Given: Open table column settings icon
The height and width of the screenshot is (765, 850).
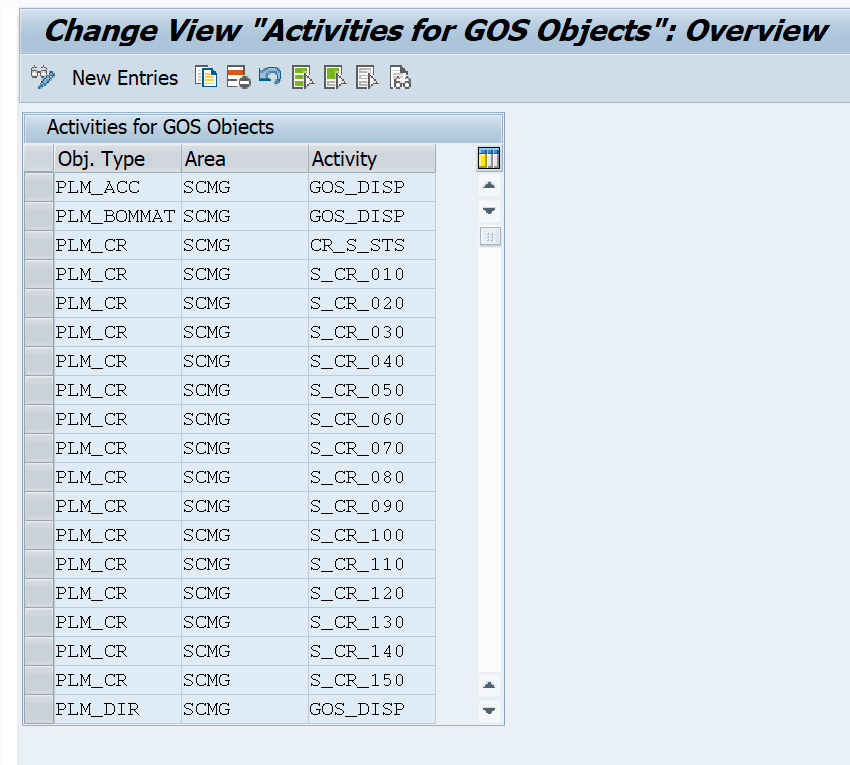Looking at the screenshot, I should click(488, 158).
